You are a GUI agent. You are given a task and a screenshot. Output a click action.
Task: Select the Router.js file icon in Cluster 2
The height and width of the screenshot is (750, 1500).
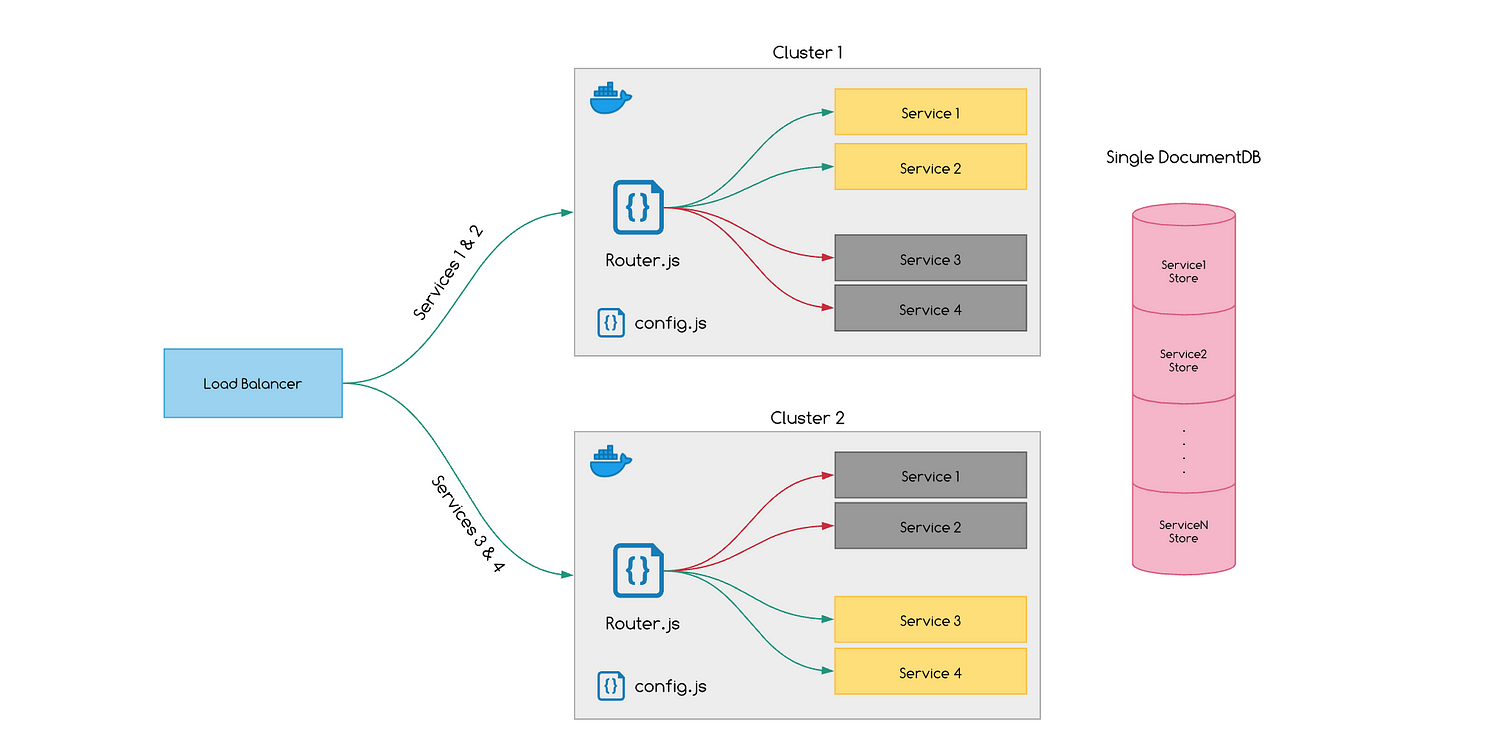(639, 571)
